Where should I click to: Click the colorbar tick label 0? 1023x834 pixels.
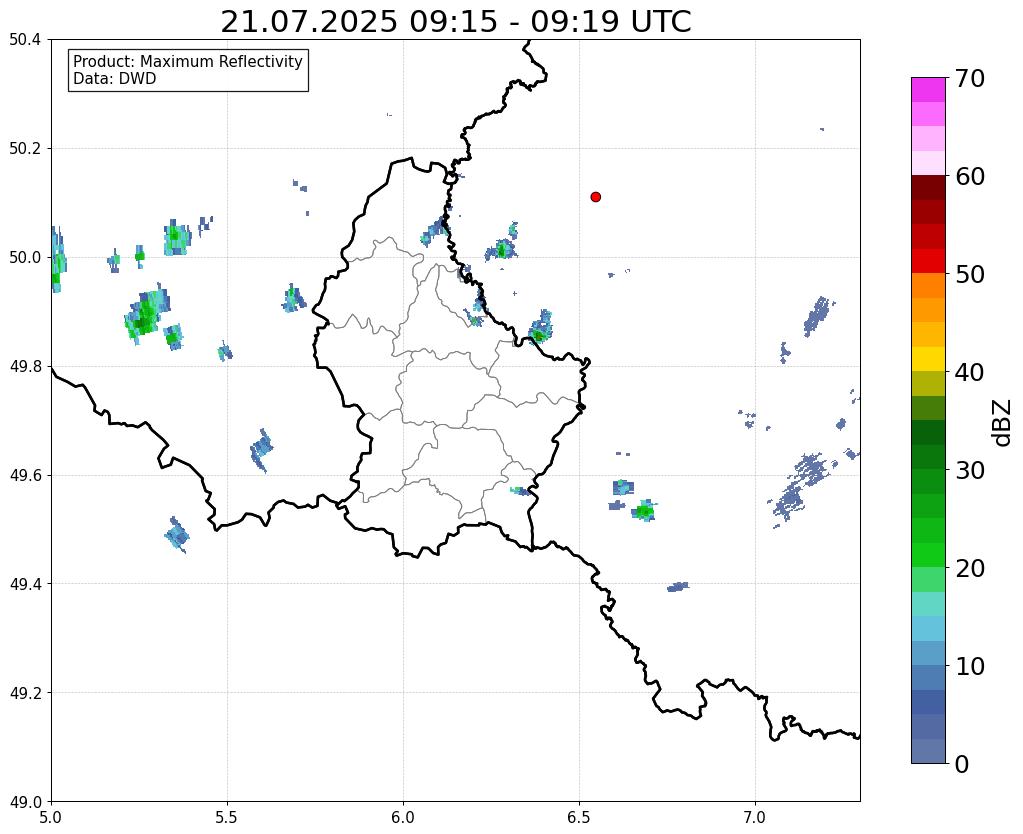(962, 764)
